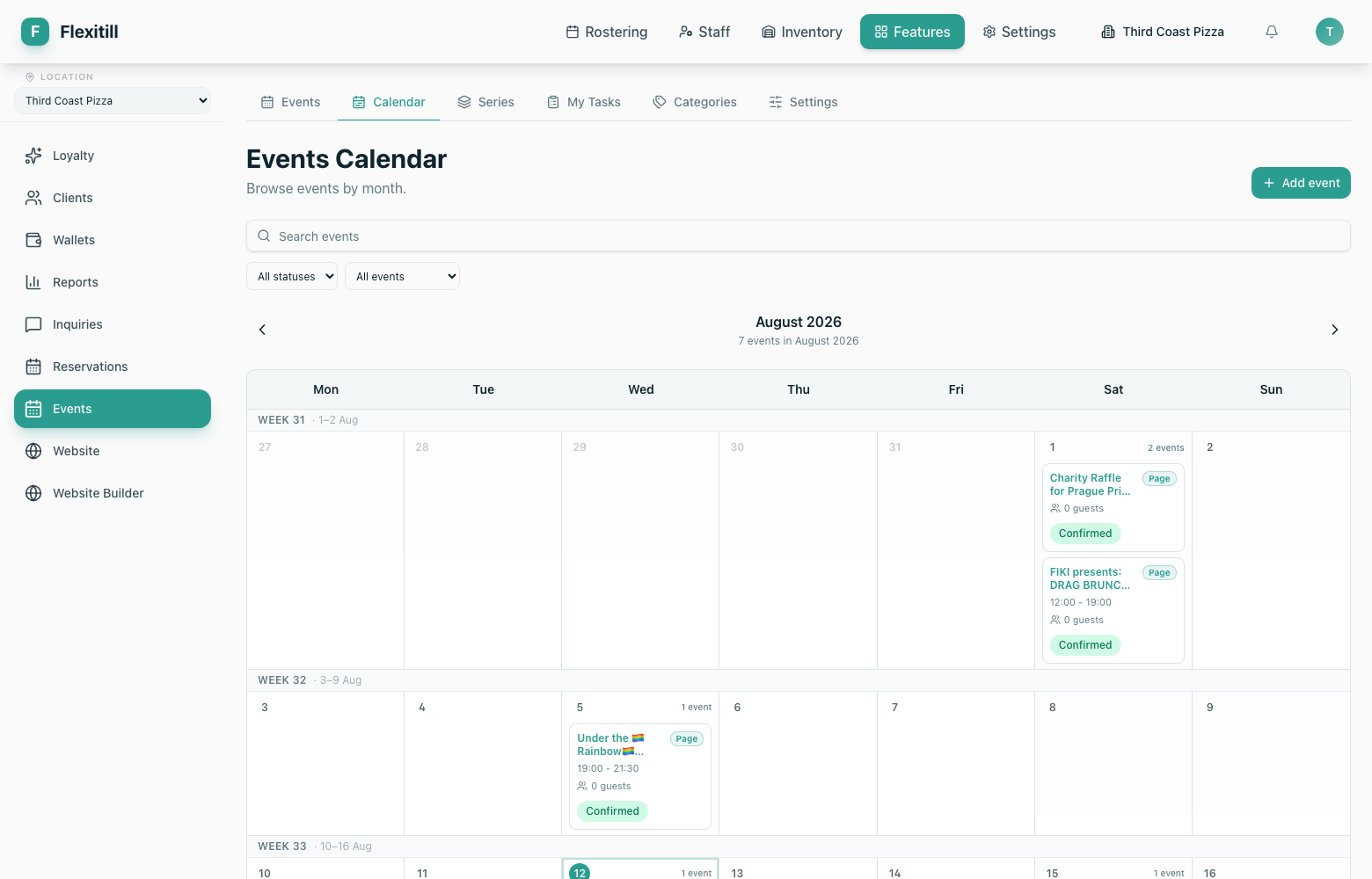Screen dimensions: 1372x879
Task: Click the August 2026 month heading
Action: pos(799,322)
